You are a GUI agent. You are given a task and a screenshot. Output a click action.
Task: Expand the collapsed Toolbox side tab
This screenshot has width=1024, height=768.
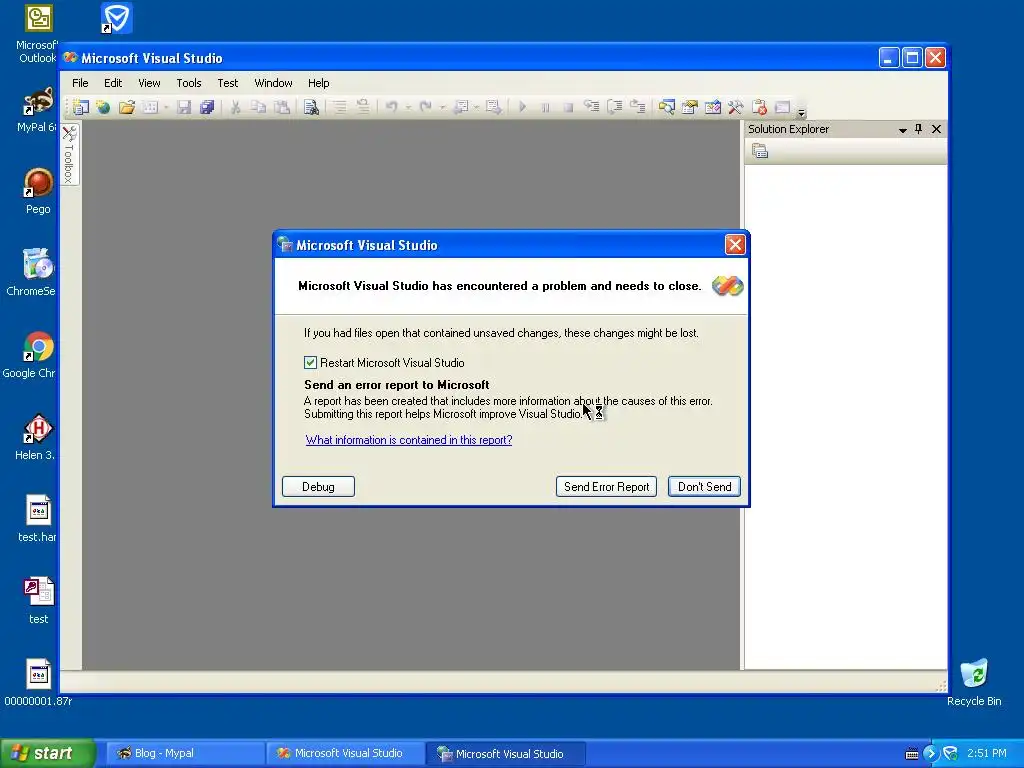70,154
